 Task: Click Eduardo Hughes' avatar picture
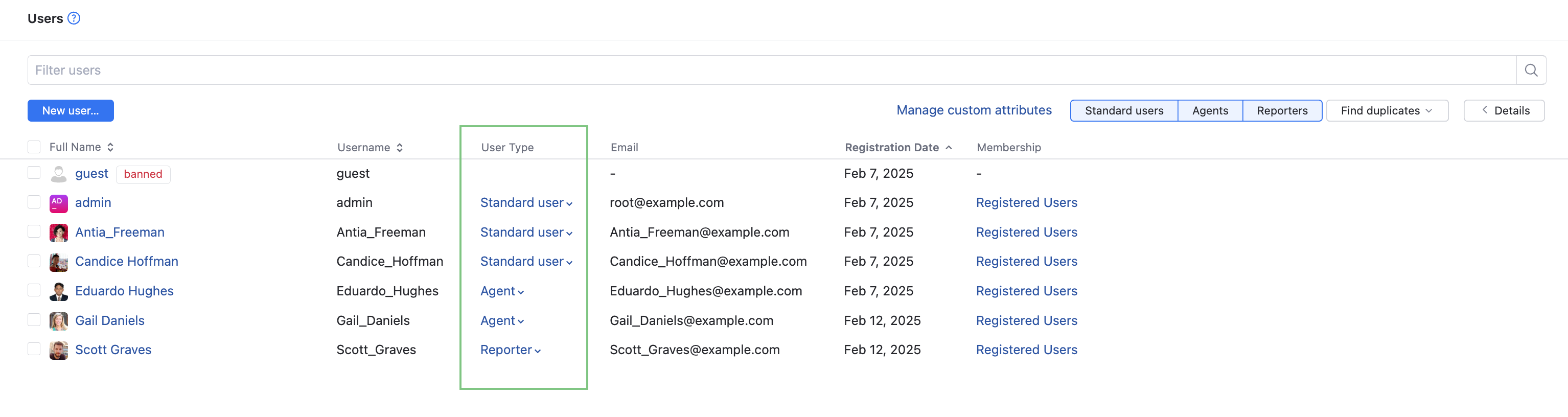click(58, 292)
